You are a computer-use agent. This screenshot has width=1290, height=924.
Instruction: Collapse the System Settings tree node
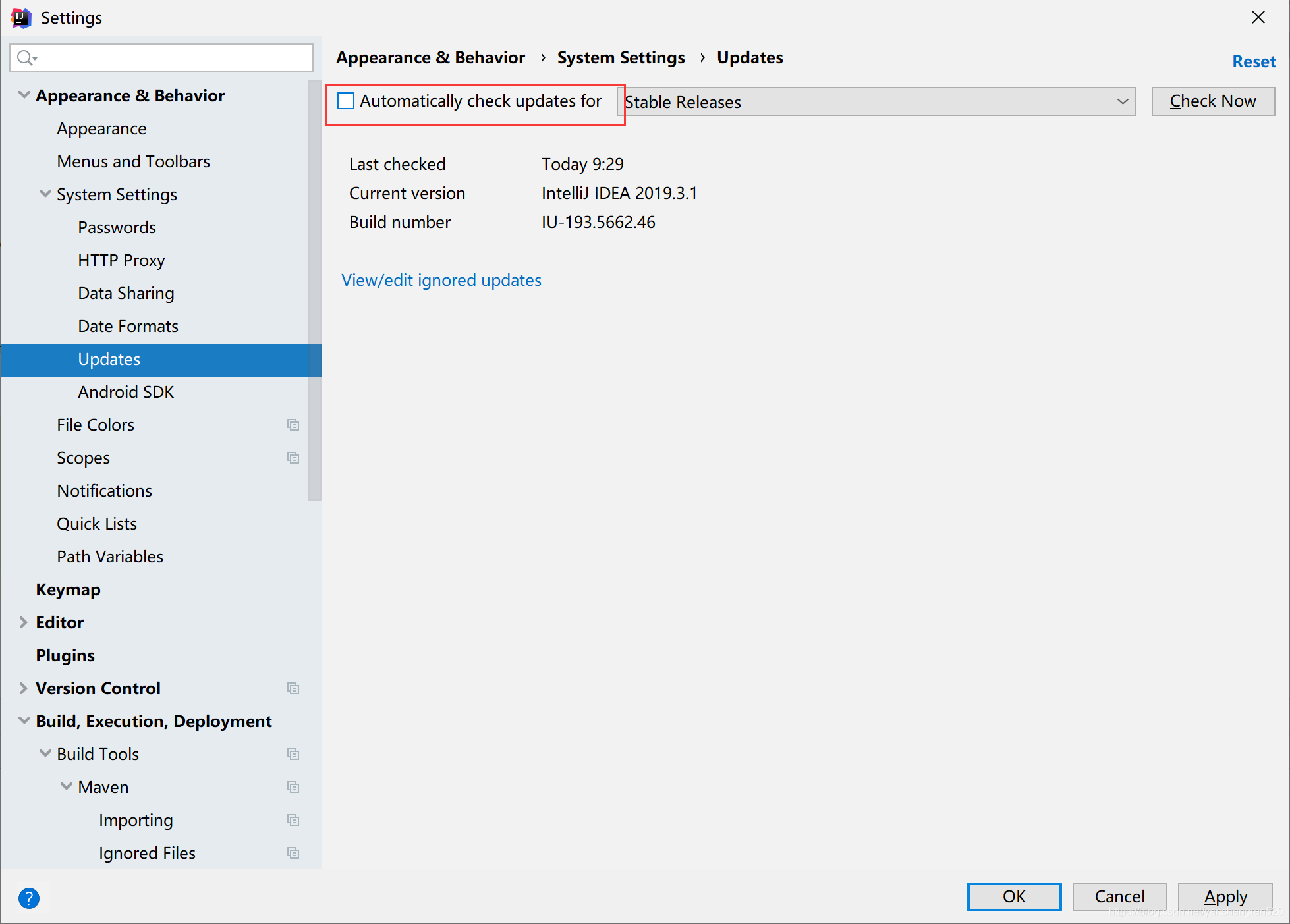click(x=45, y=194)
